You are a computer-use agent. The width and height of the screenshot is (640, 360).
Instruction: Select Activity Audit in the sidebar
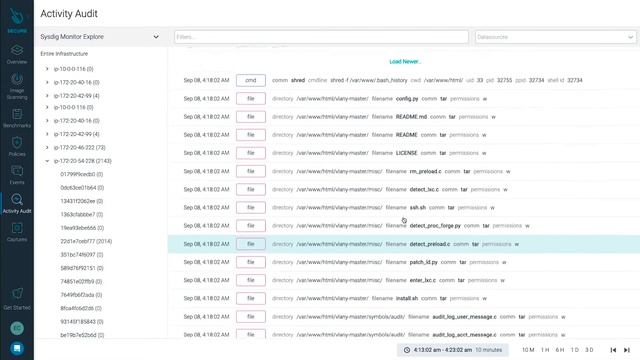(x=17, y=204)
